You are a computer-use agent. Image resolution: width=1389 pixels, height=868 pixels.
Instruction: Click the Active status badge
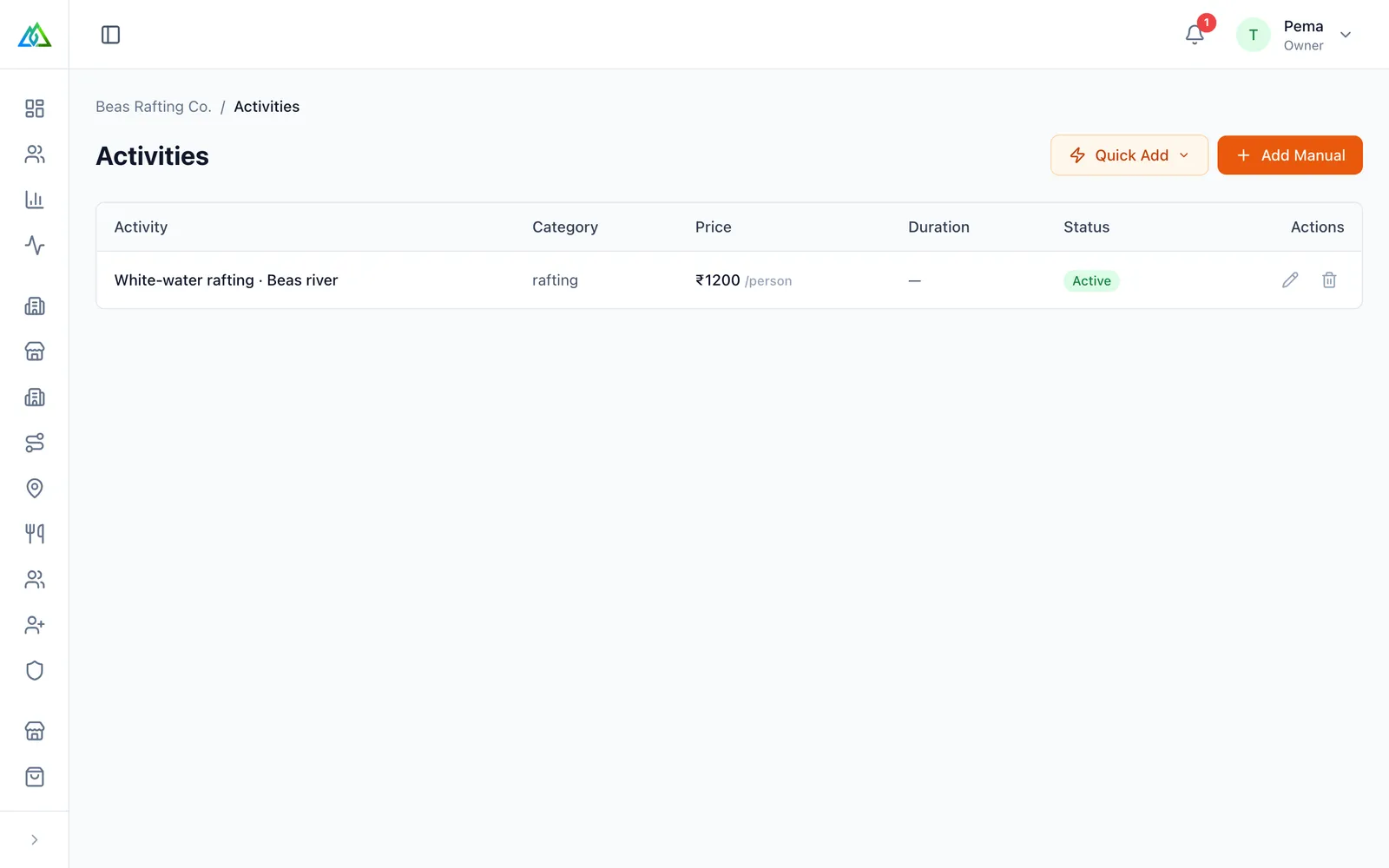pyautogui.click(x=1091, y=280)
